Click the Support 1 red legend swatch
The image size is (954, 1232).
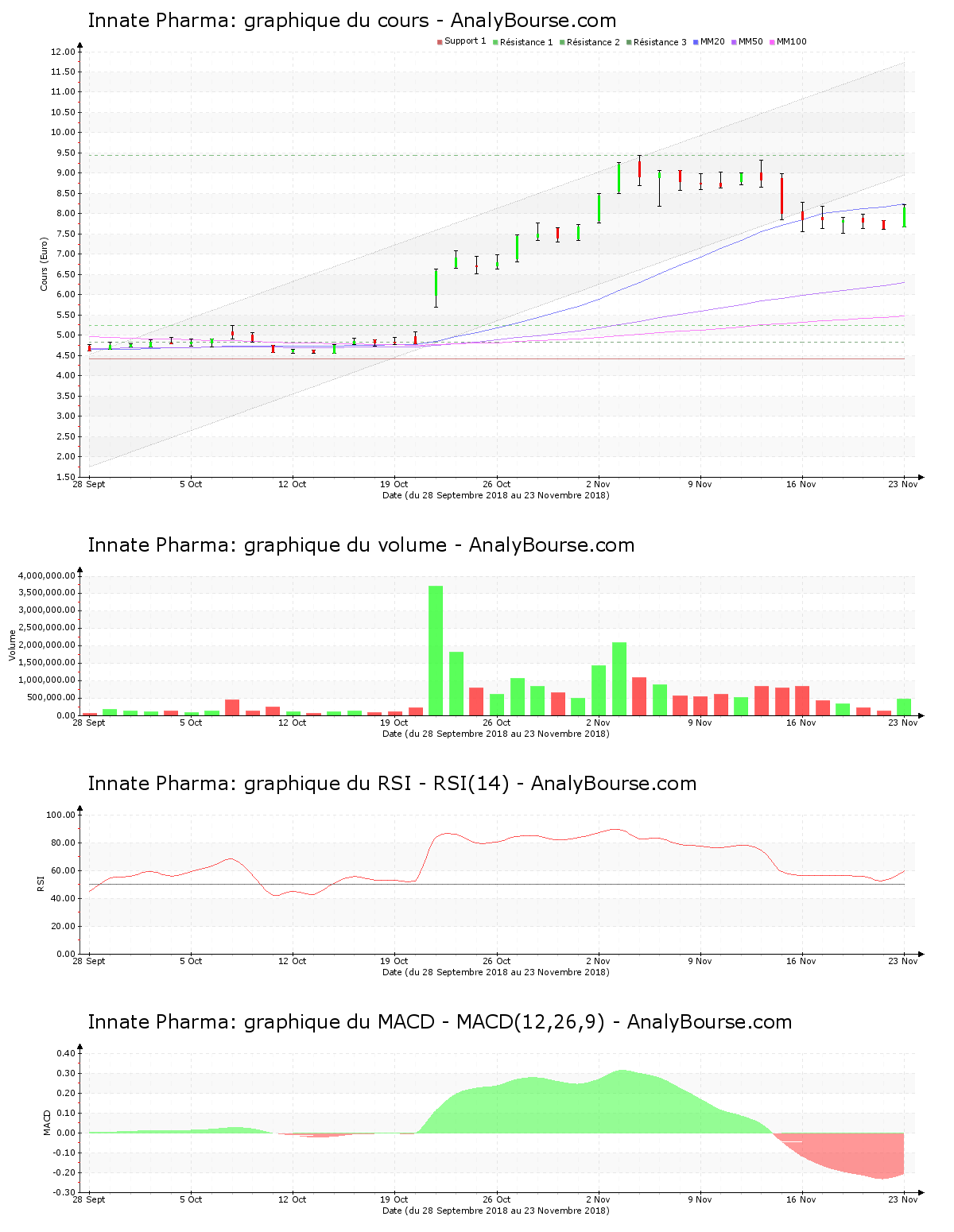coord(440,42)
